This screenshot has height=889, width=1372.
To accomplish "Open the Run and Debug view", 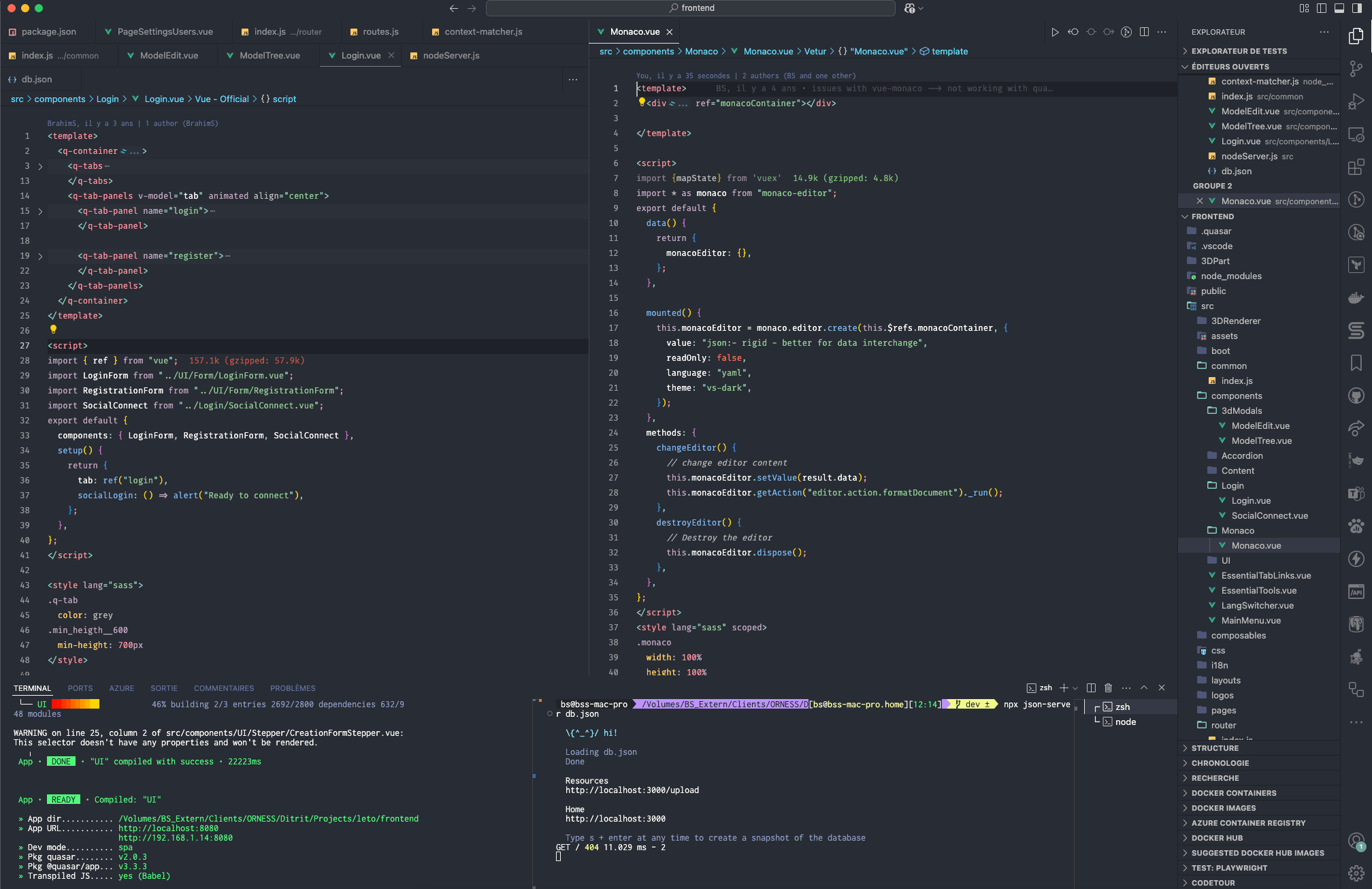I will click(x=1356, y=101).
